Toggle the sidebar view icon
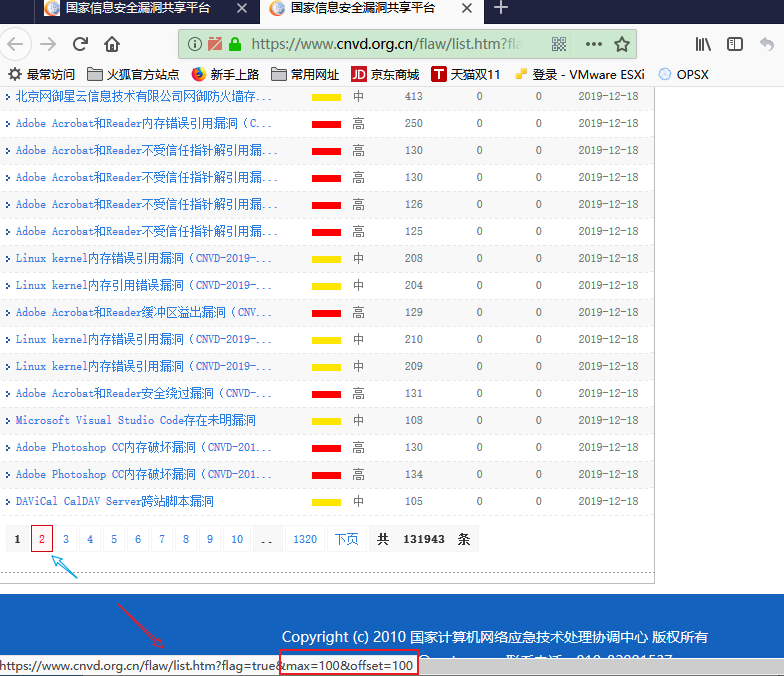 pos(735,44)
